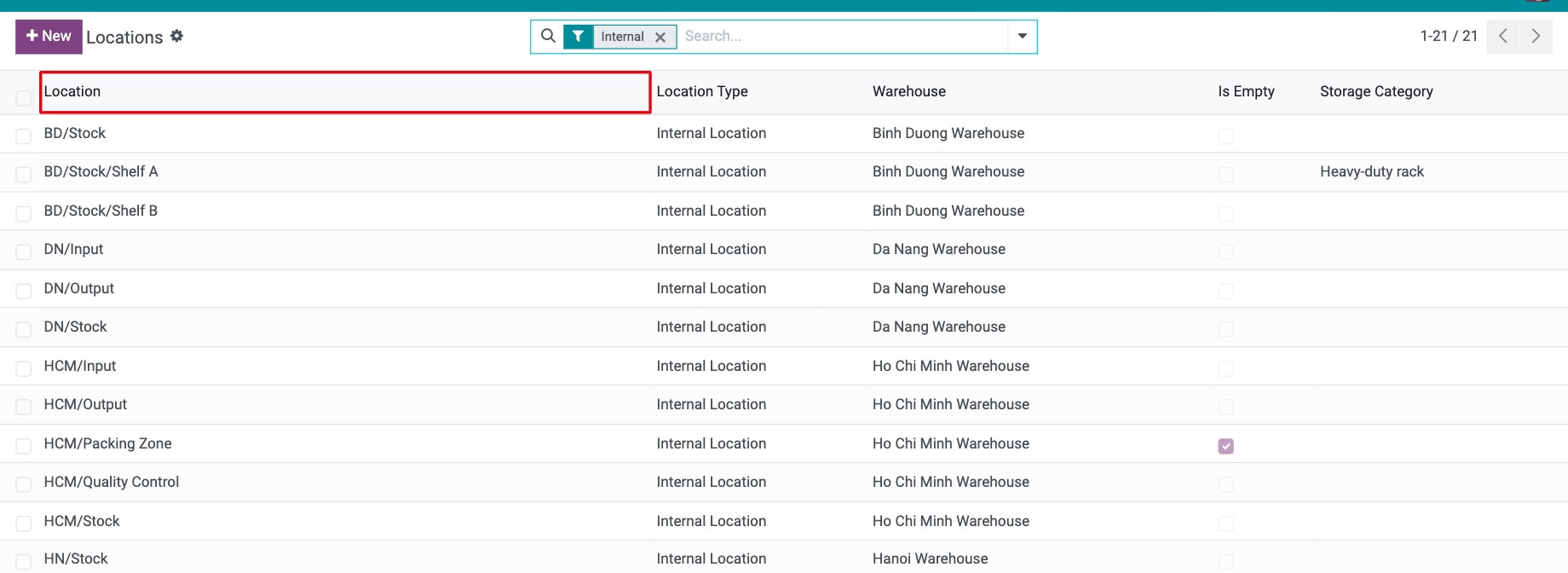Click Internal Location type in BD/Stock row
Screen dimensions: 1568x573
712,133
